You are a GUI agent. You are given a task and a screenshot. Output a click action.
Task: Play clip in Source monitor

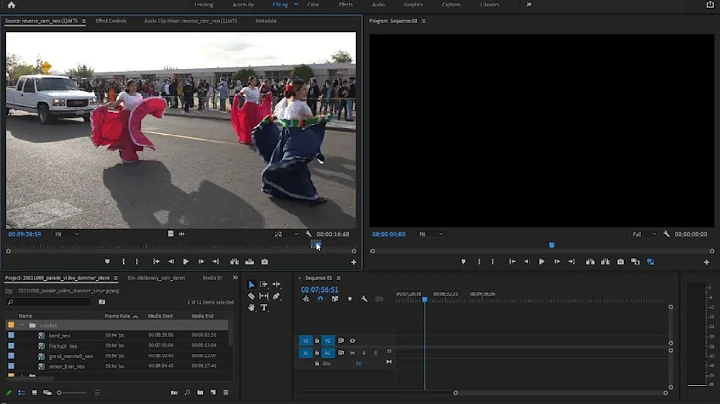point(186,262)
